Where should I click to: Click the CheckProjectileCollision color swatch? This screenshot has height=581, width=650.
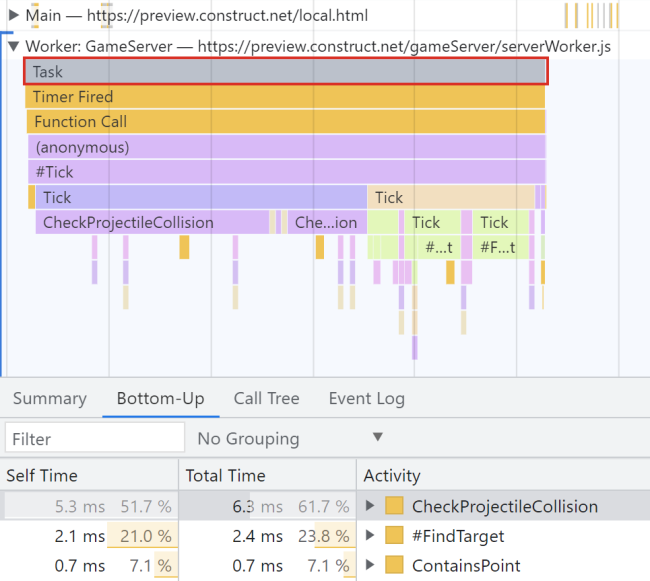coord(394,506)
